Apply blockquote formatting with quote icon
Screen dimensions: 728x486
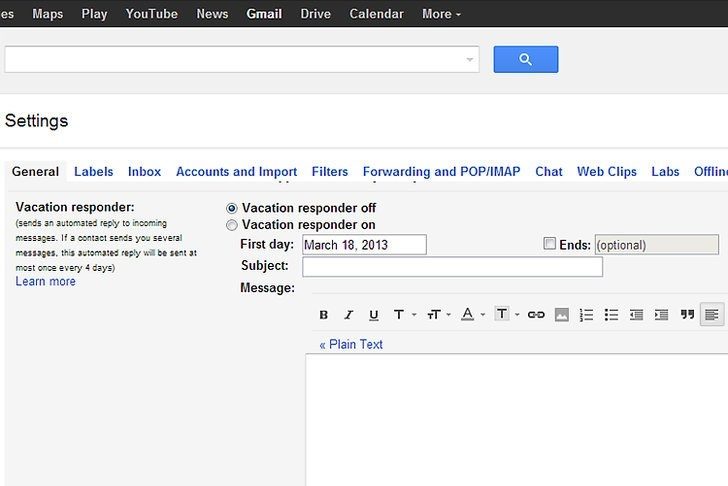687,315
